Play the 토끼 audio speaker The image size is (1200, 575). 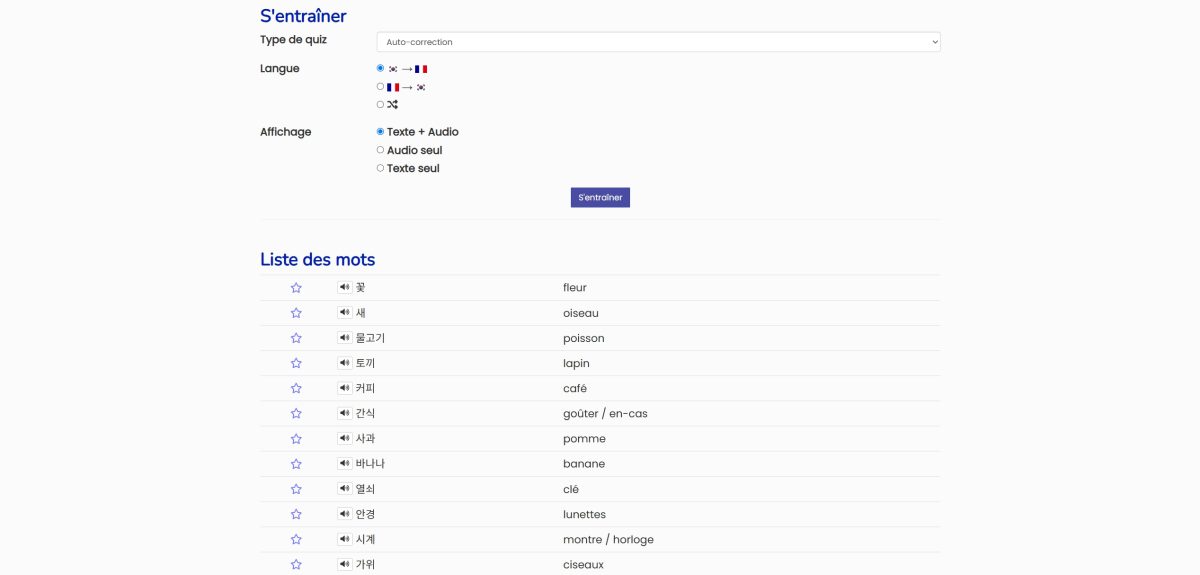coord(345,362)
